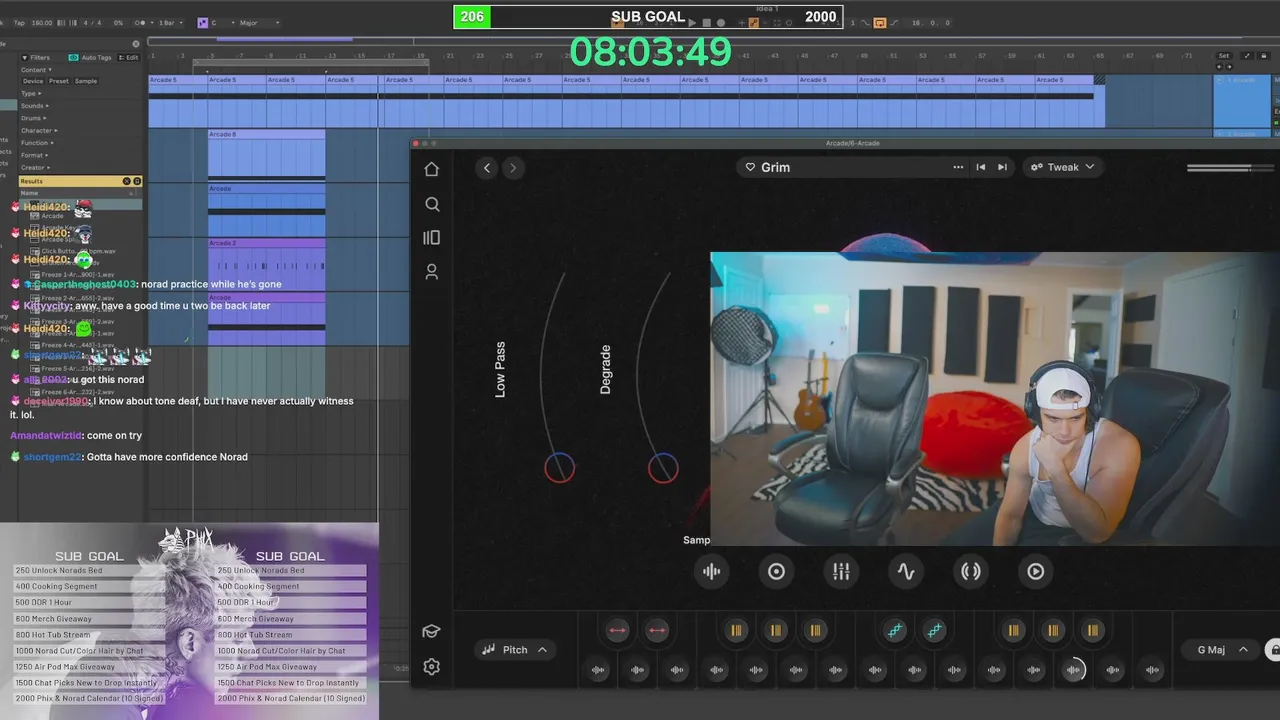Toggle the Device content filter
This screenshot has width=1280, height=720.
33,81
